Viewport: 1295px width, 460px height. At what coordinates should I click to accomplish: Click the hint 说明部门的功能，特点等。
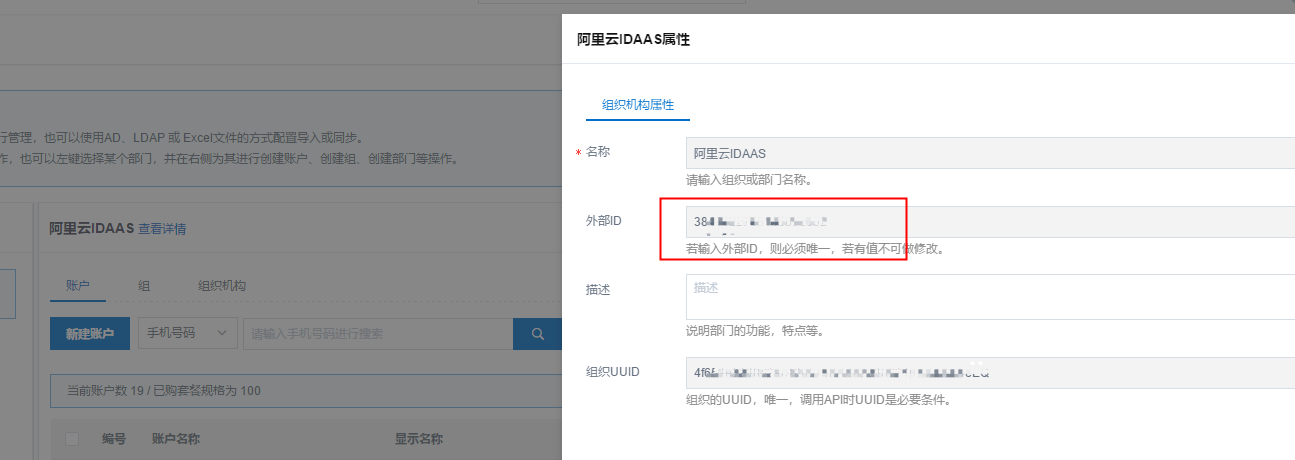tap(754, 331)
